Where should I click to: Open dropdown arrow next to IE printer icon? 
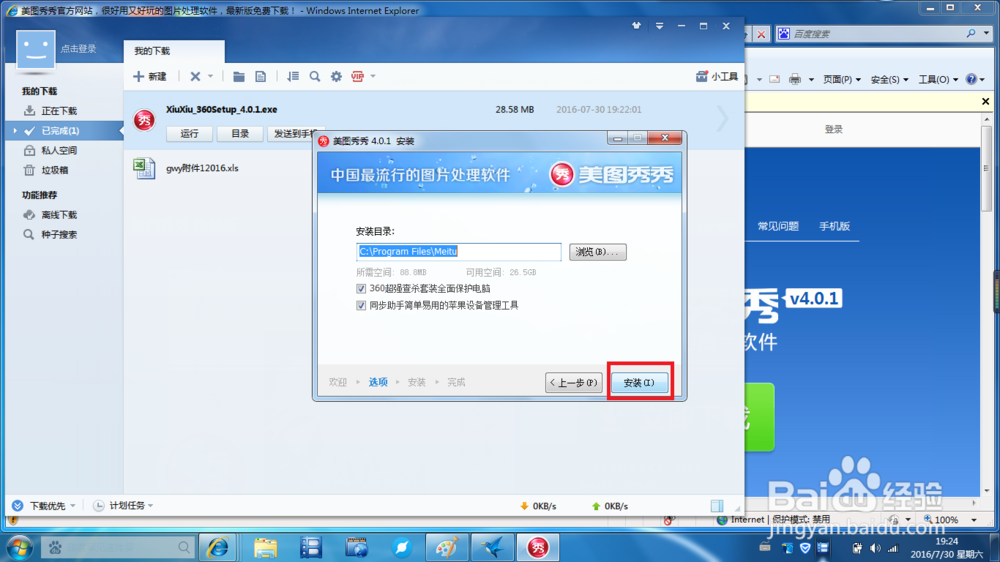(x=811, y=80)
